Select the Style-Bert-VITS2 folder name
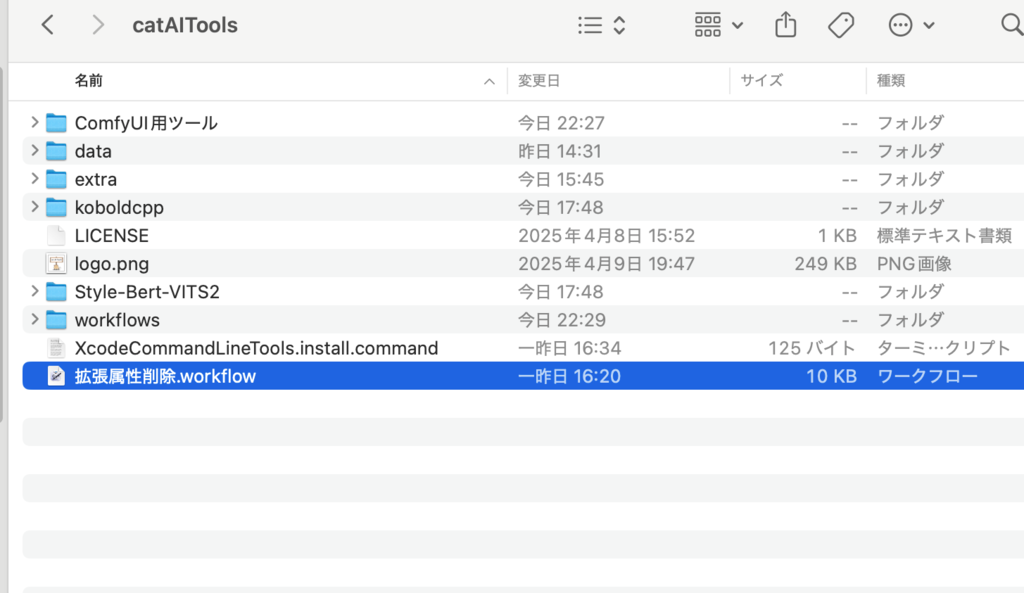 (x=147, y=292)
